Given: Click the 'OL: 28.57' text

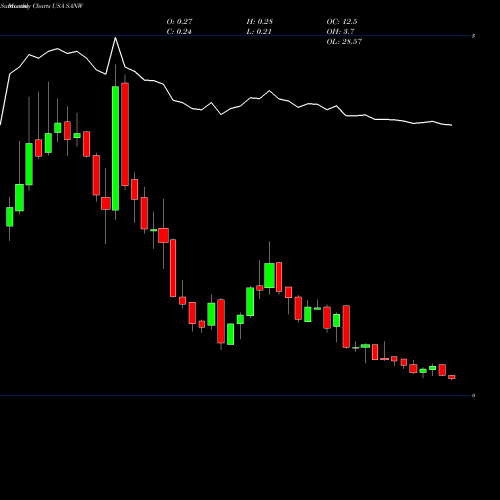Looking at the screenshot, I should point(344,42).
